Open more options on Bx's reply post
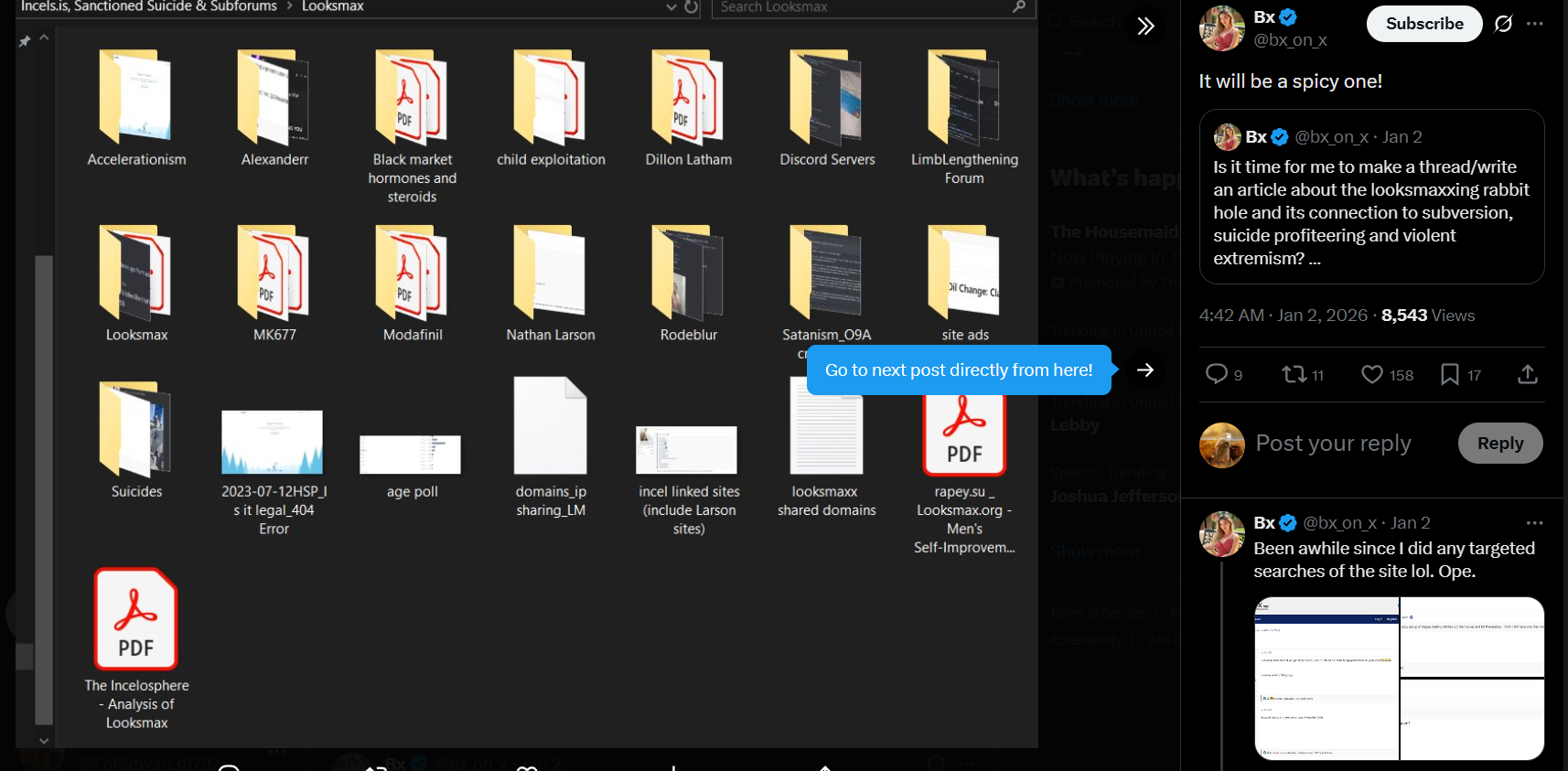 point(1534,523)
